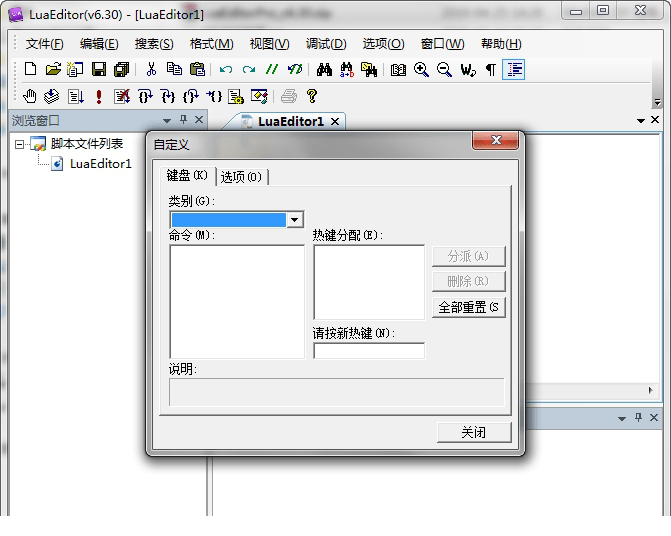Image resolution: width=671 pixels, height=536 pixels.
Task: Click the Copy icon
Action: [x=174, y=69]
